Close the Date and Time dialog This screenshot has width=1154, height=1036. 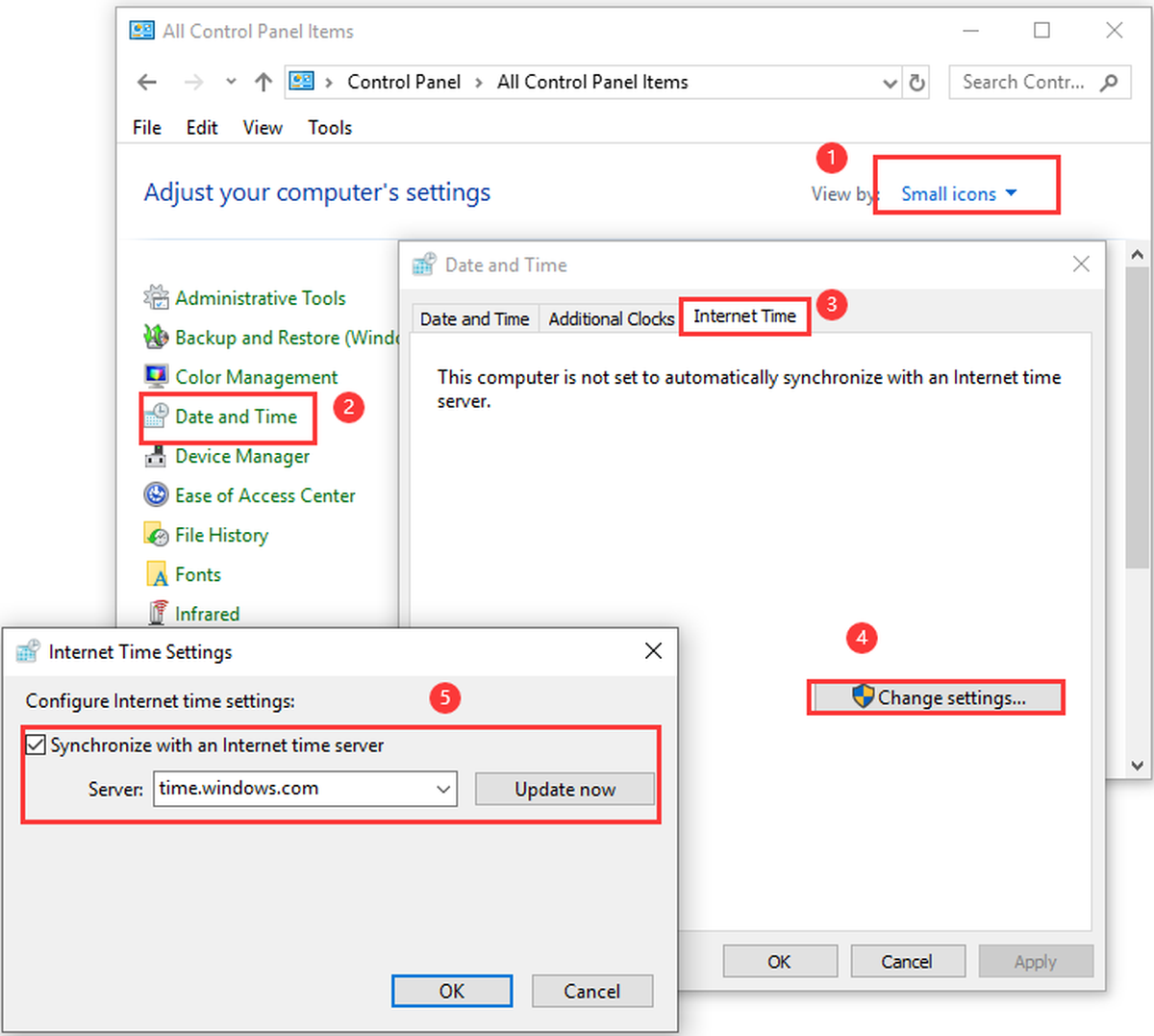(x=1081, y=264)
